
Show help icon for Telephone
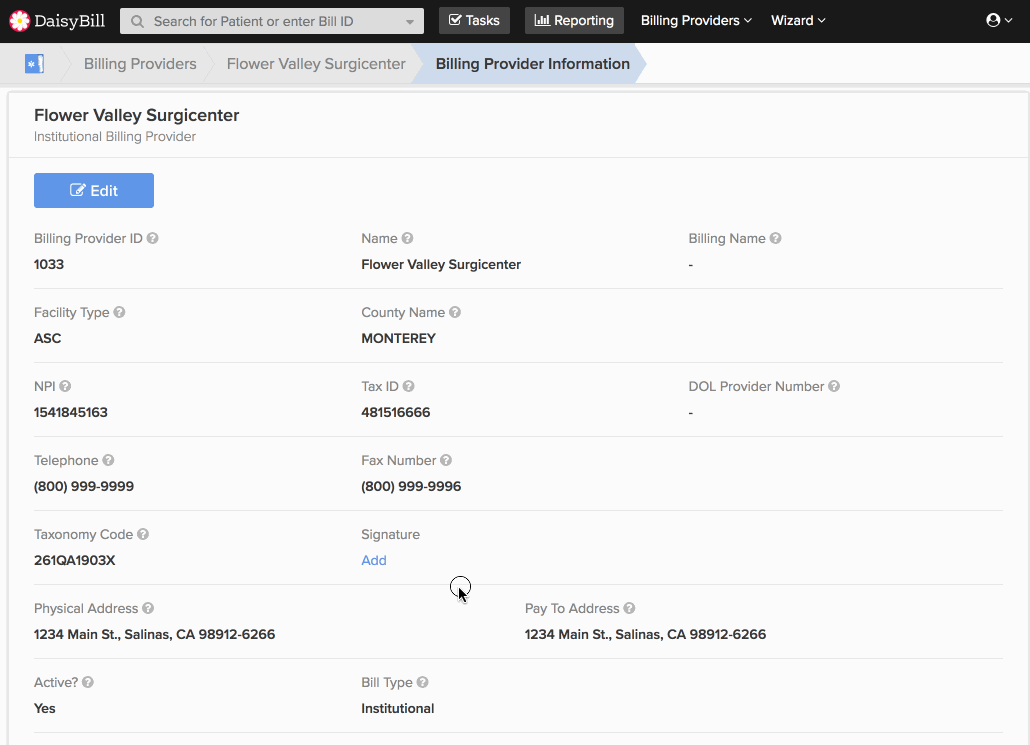[108, 461]
